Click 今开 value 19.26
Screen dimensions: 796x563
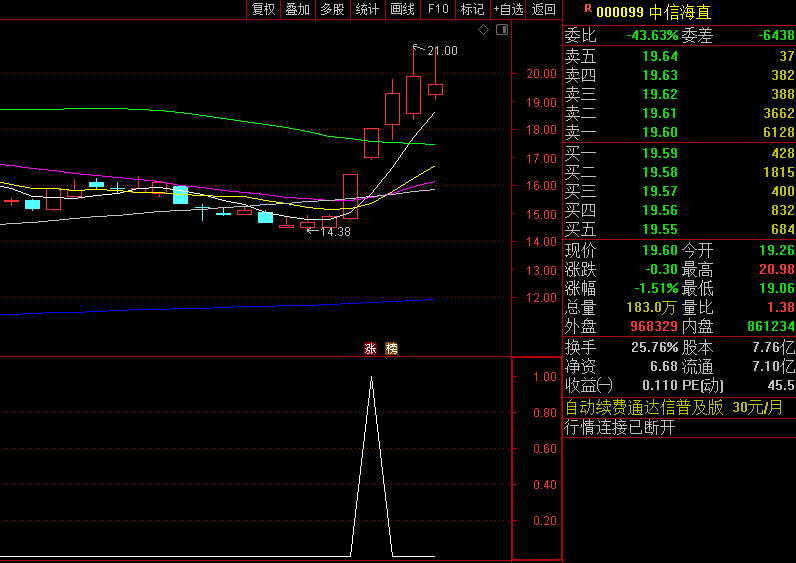[x=777, y=250]
